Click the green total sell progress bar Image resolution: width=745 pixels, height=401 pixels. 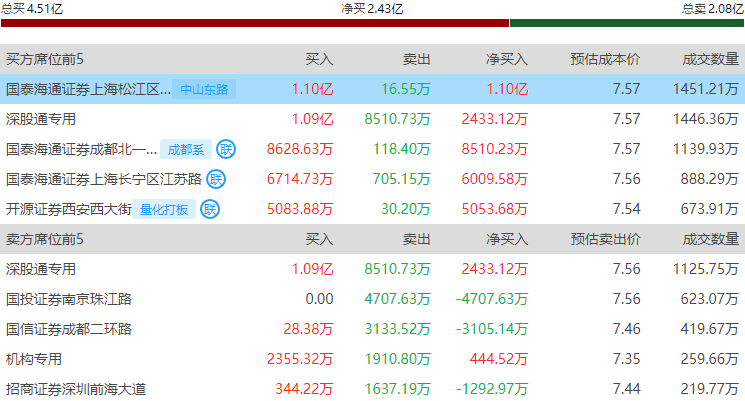pos(627,23)
